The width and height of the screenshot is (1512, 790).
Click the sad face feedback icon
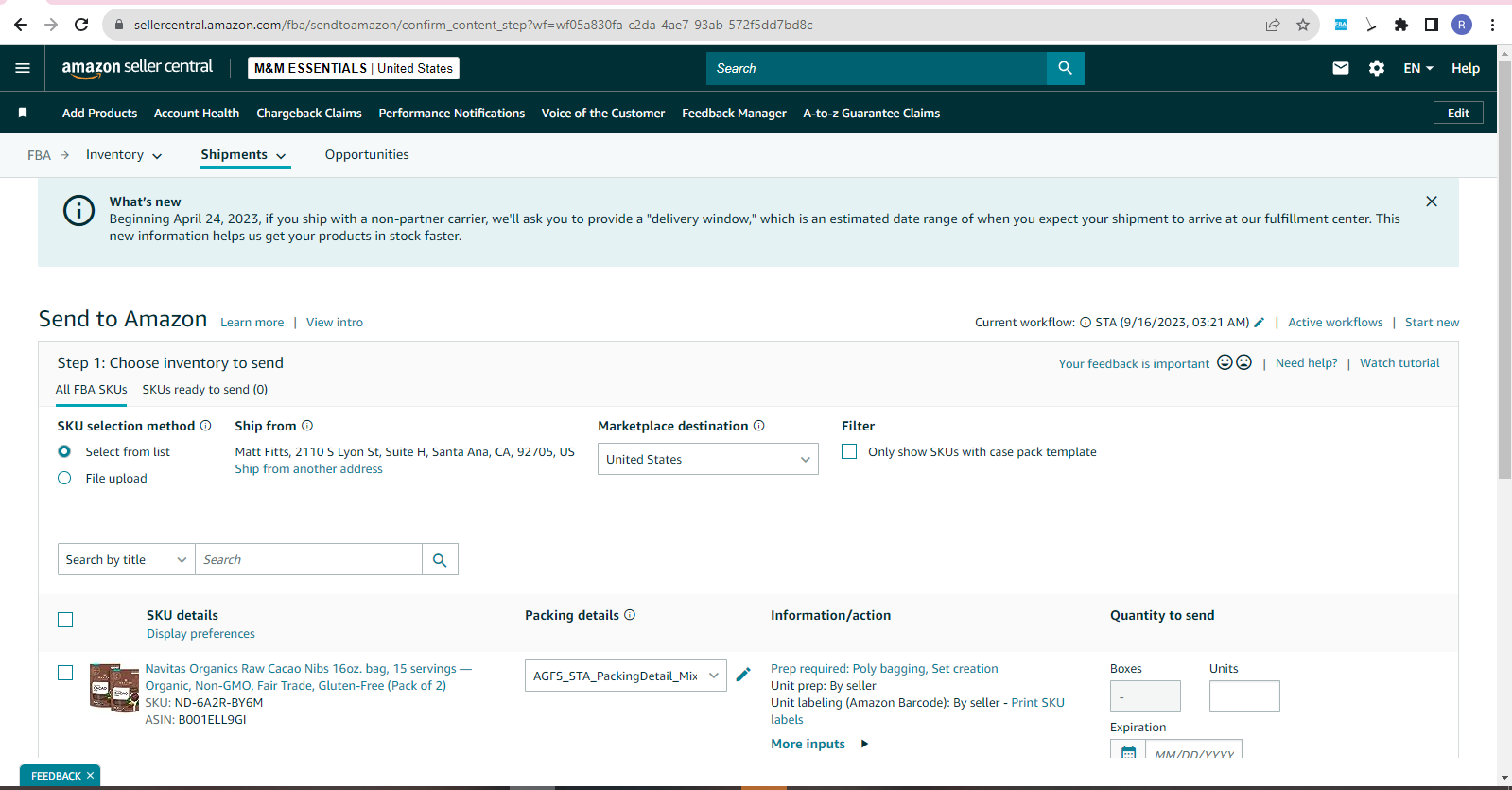1244,362
